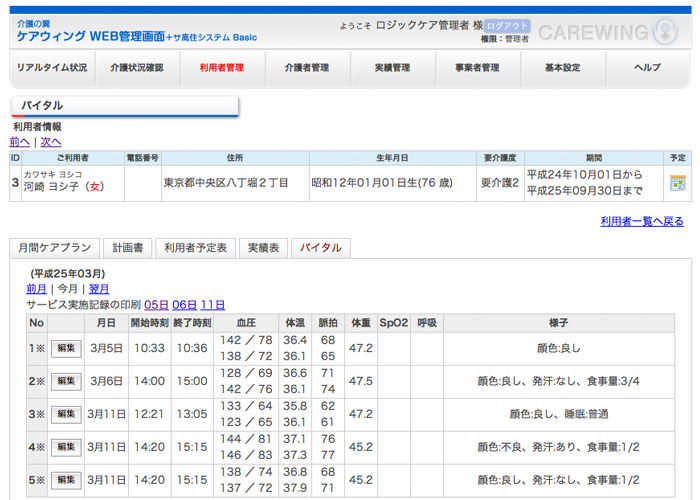
Task: Switch to the 実績表 tab
Action: (x=263, y=248)
